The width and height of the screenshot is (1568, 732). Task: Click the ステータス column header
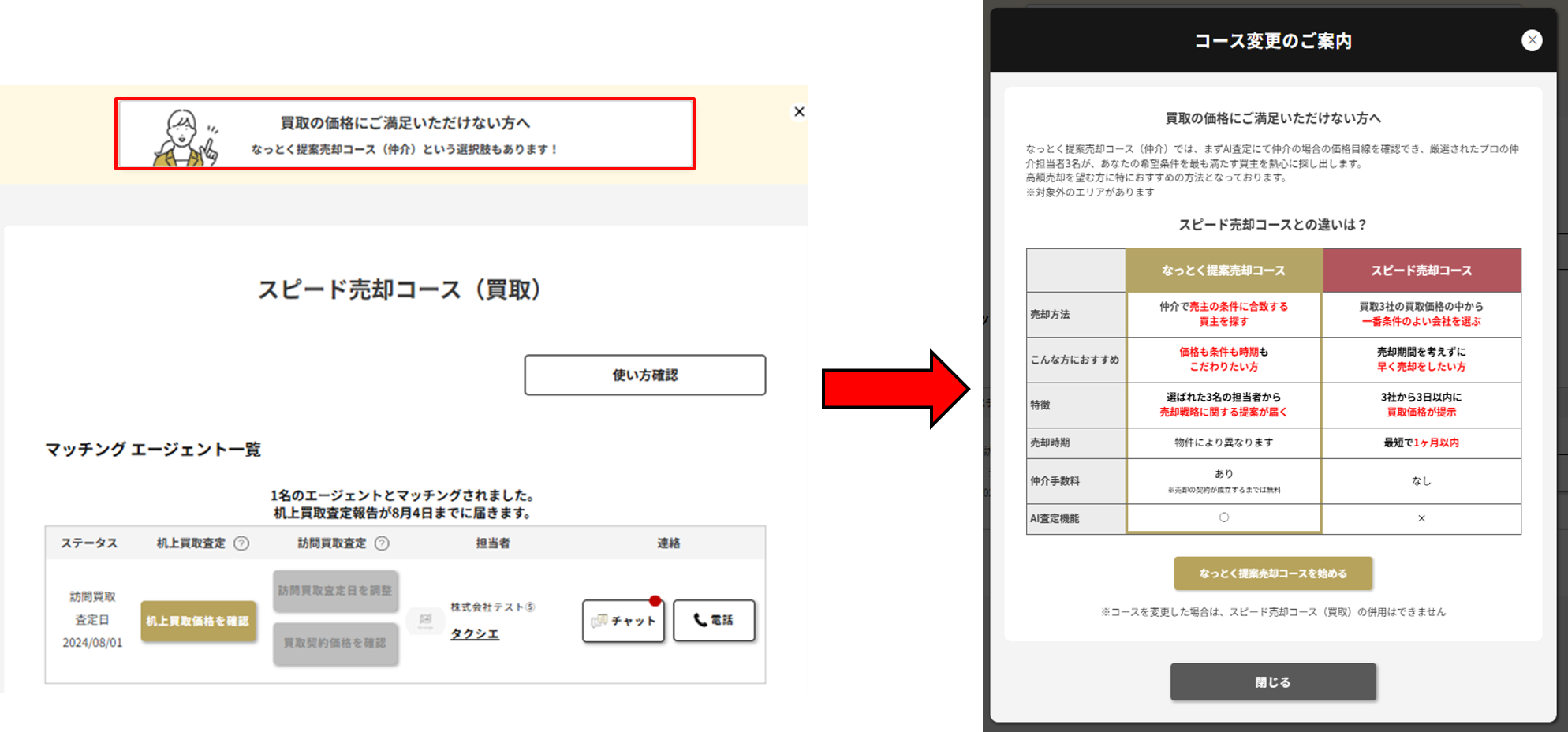point(89,543)
